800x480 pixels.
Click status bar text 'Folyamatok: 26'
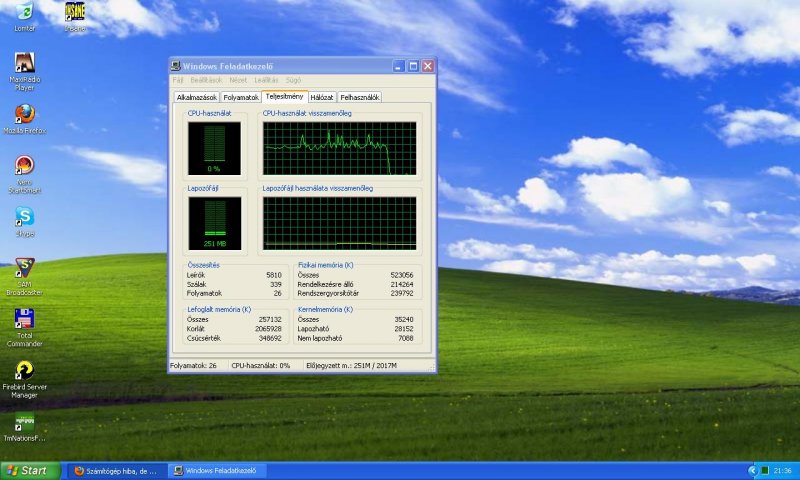193,365
